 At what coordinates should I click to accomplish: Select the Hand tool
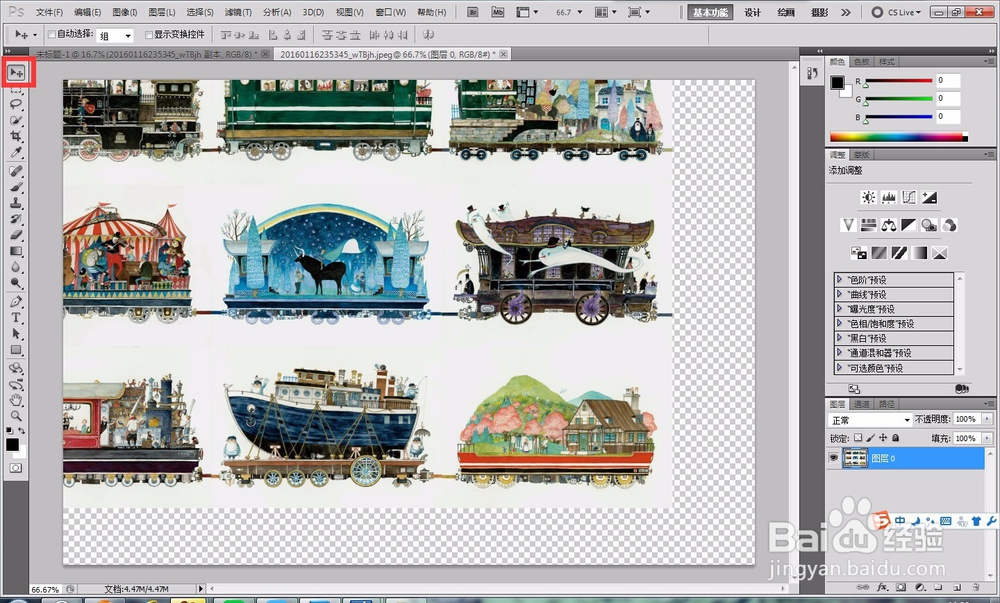(16, 400)
